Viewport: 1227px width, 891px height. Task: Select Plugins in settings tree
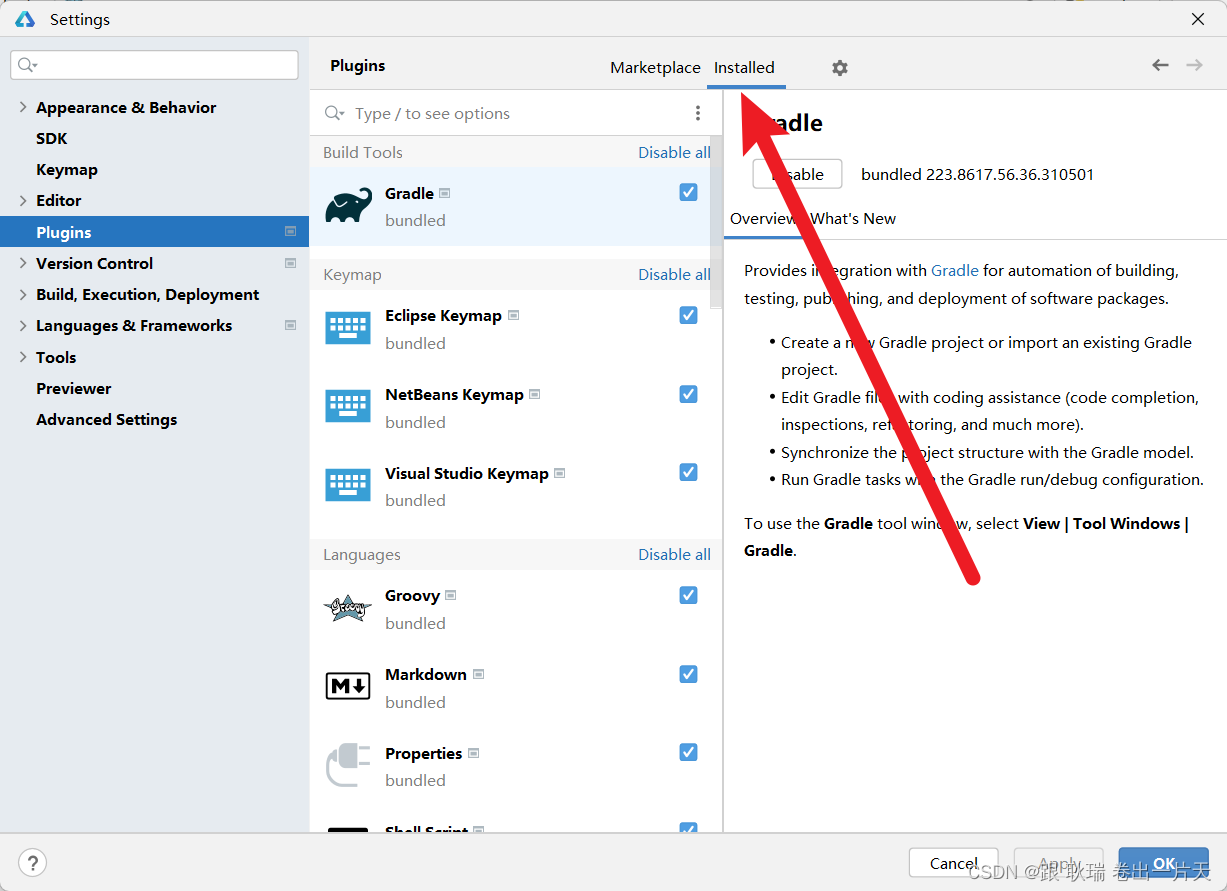[x=155, y=232]
